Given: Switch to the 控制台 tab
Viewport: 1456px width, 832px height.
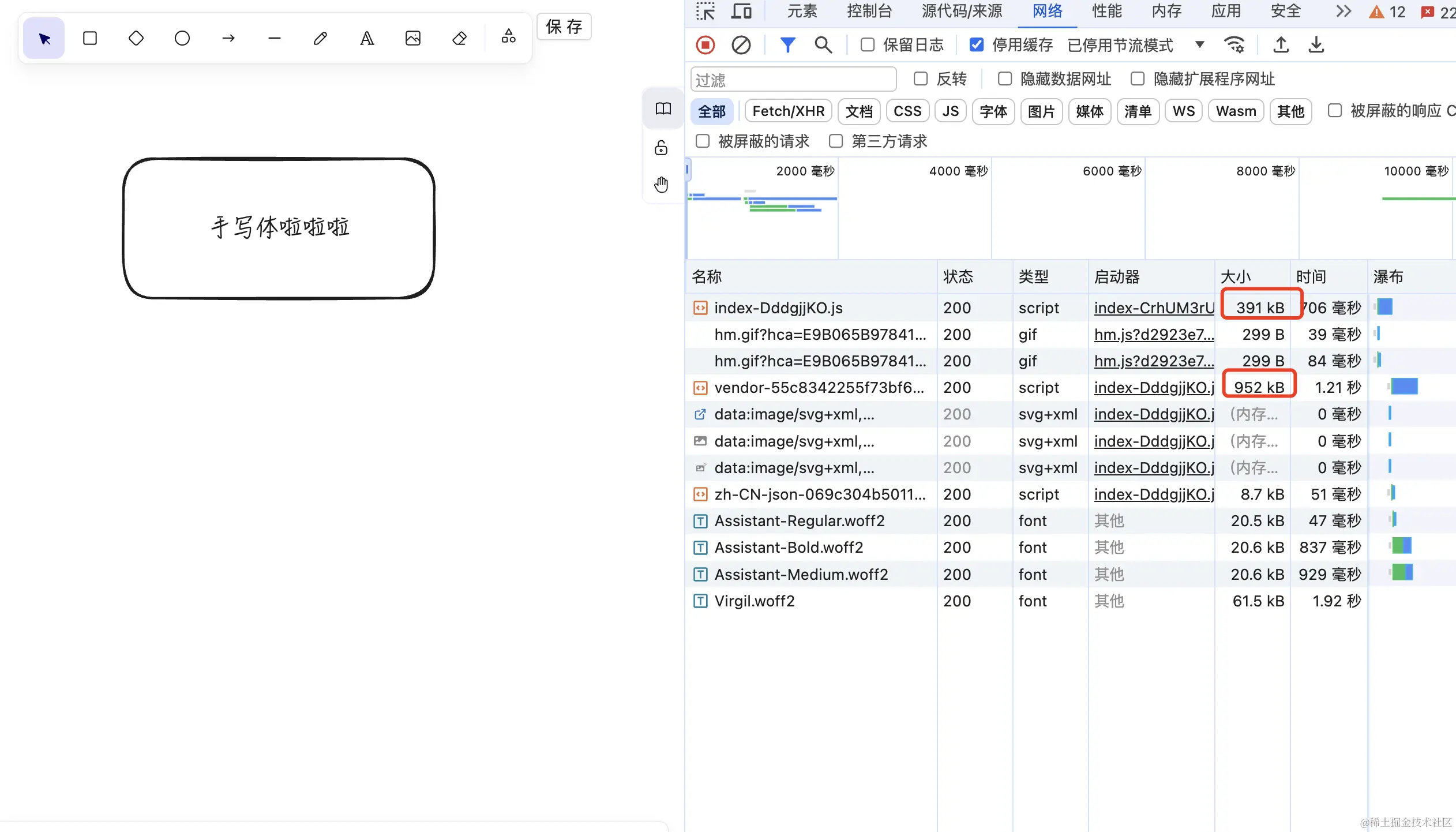Looking at the screenshot, I should [x=869, y=12].
